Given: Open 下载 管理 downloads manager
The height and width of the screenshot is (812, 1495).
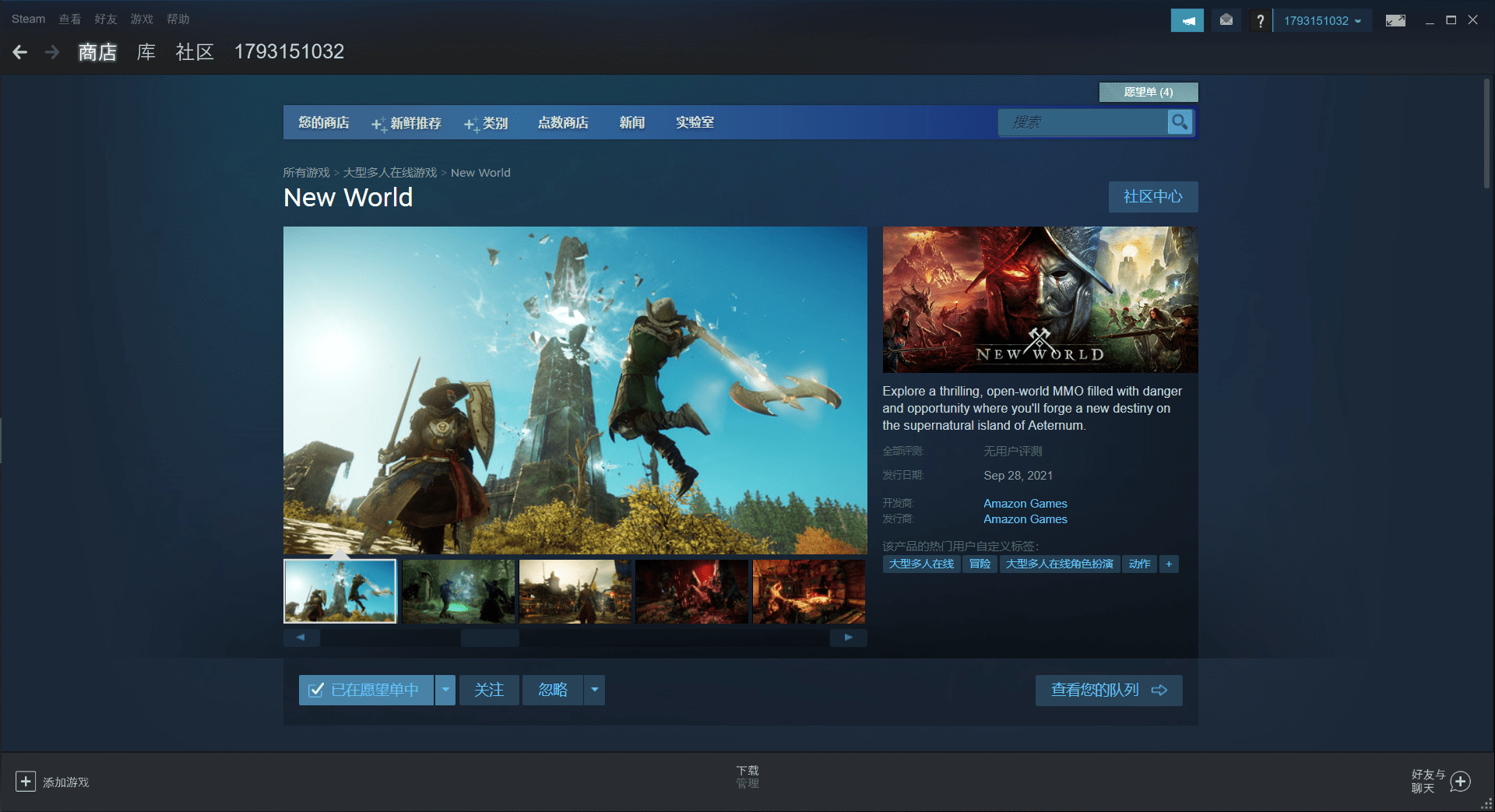Looking at the screenshot, I should tap(747, 776).
